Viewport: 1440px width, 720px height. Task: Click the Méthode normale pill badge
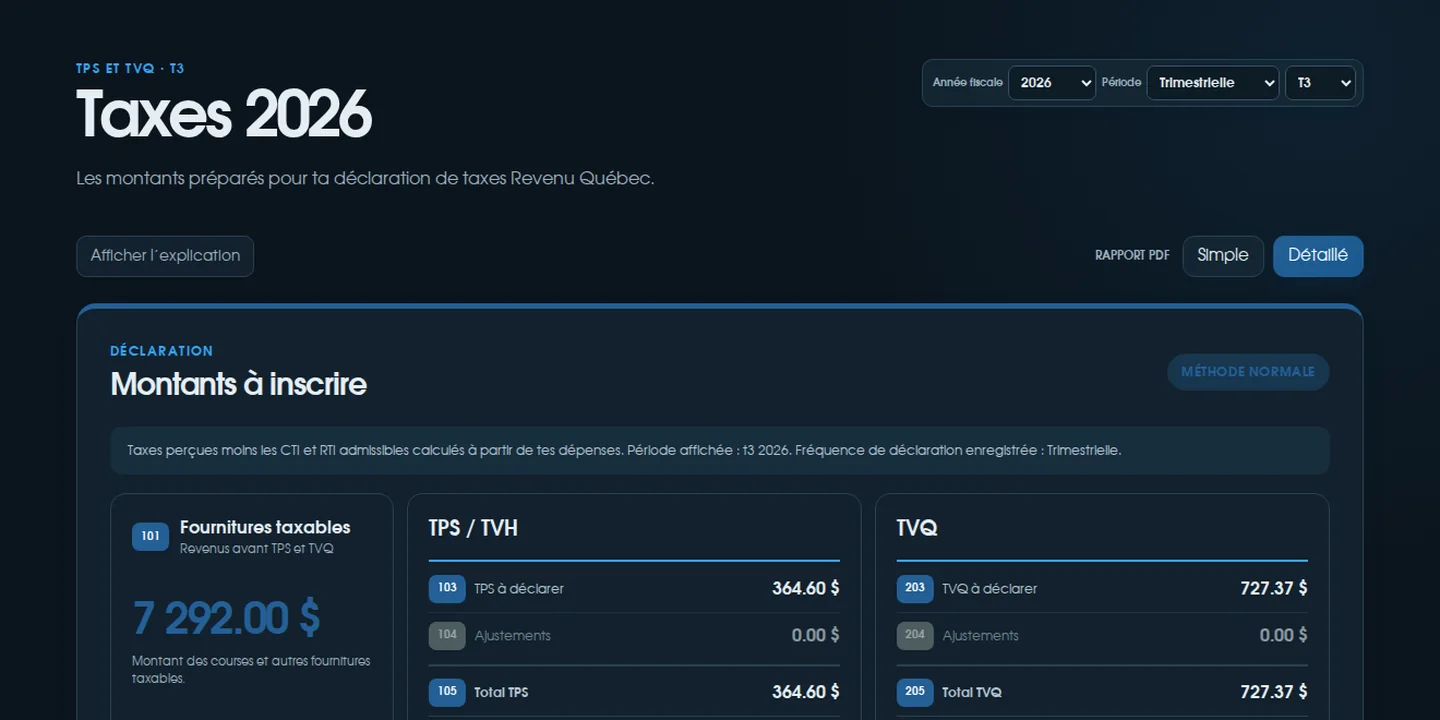tap(1248, 372)
